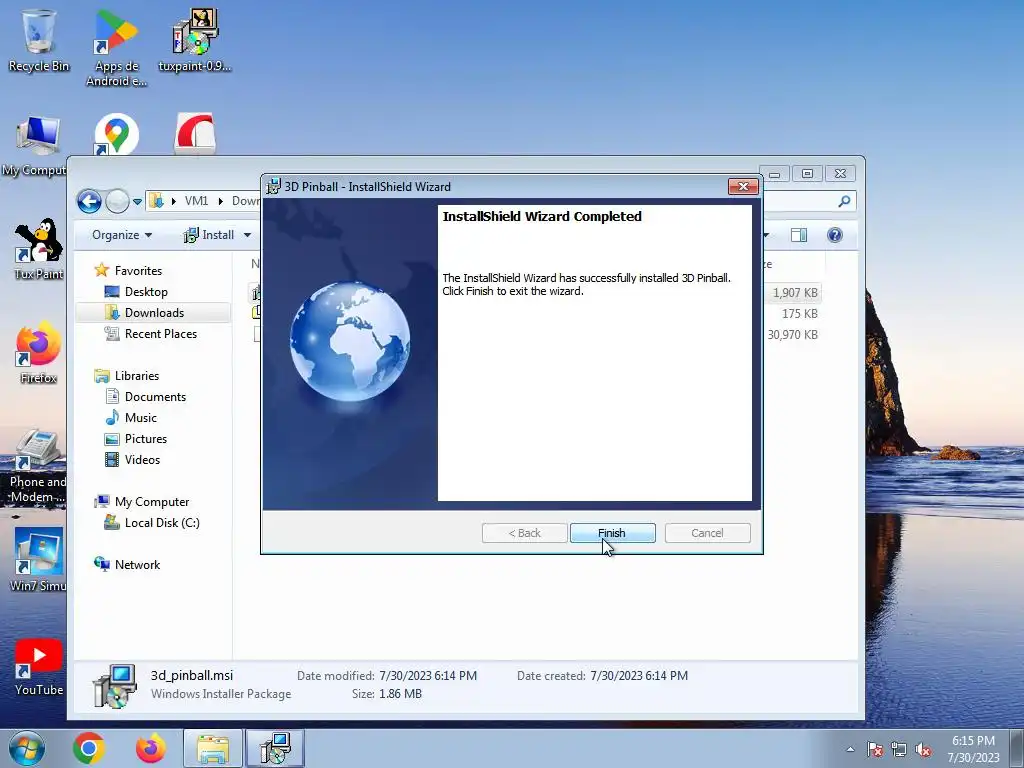The width and height of the screenshot is (1024, 768).
Task: Click the 3d_pinball.msi details pane thumbnail
Action: 114,686
